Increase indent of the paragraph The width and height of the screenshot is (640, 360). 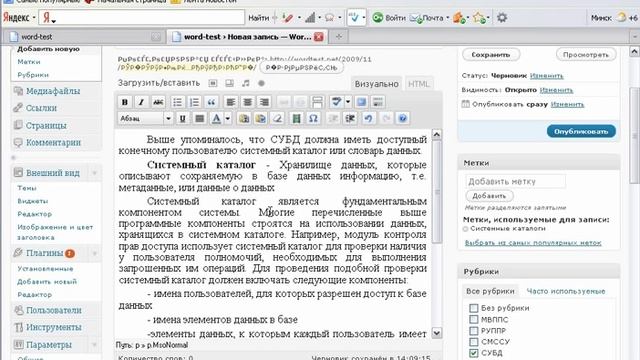click(x=350, y=118)
